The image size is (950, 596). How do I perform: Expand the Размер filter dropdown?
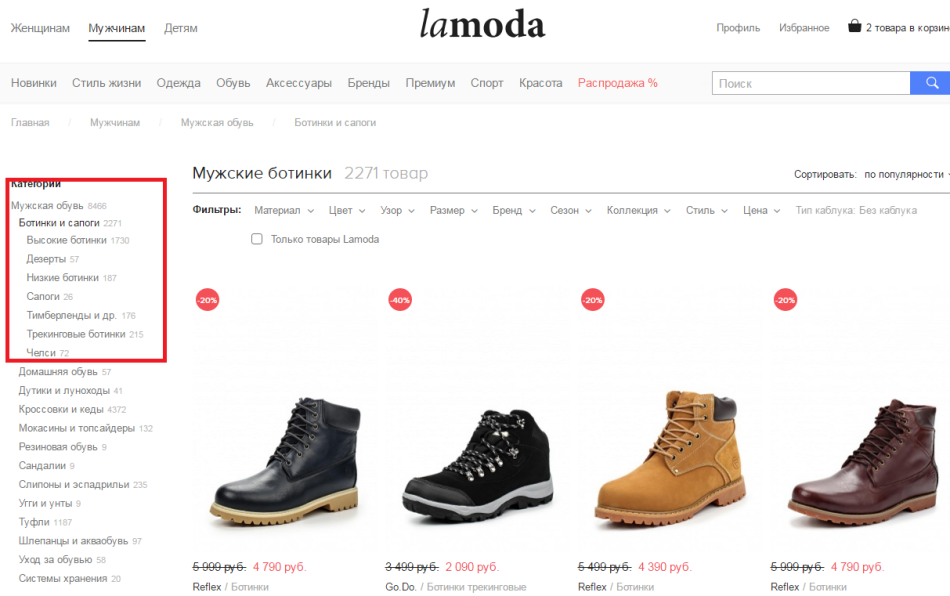pos(453,210)
